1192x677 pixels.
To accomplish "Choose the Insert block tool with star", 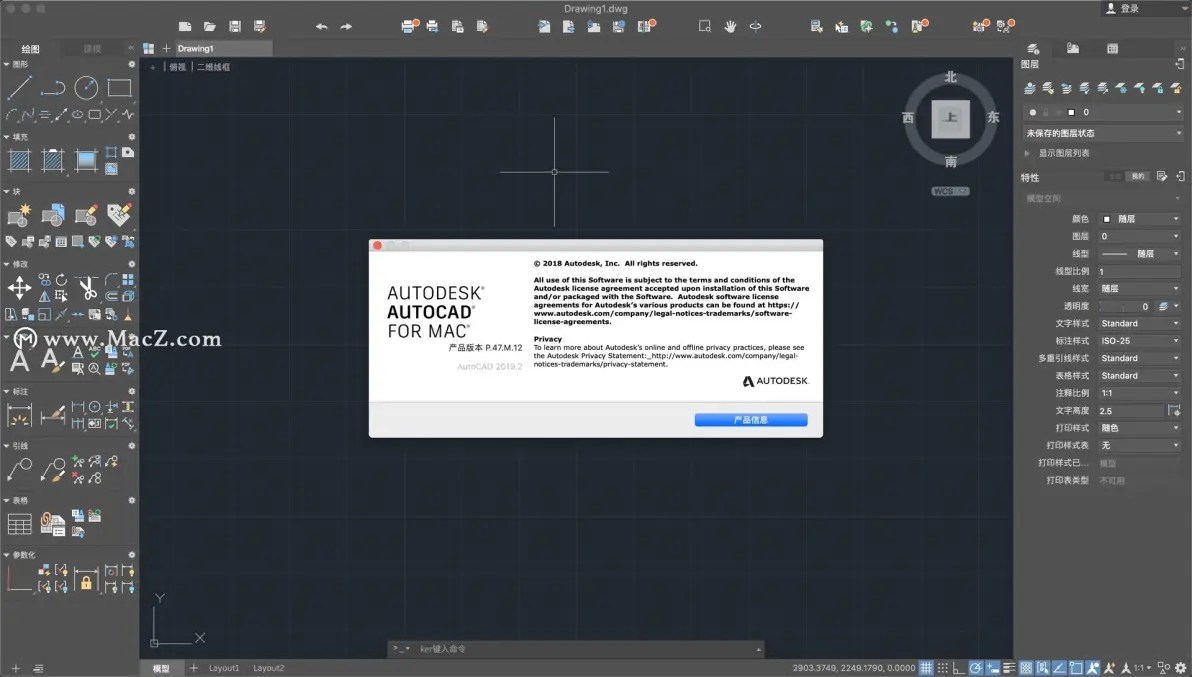I will (x=19, y=216).
